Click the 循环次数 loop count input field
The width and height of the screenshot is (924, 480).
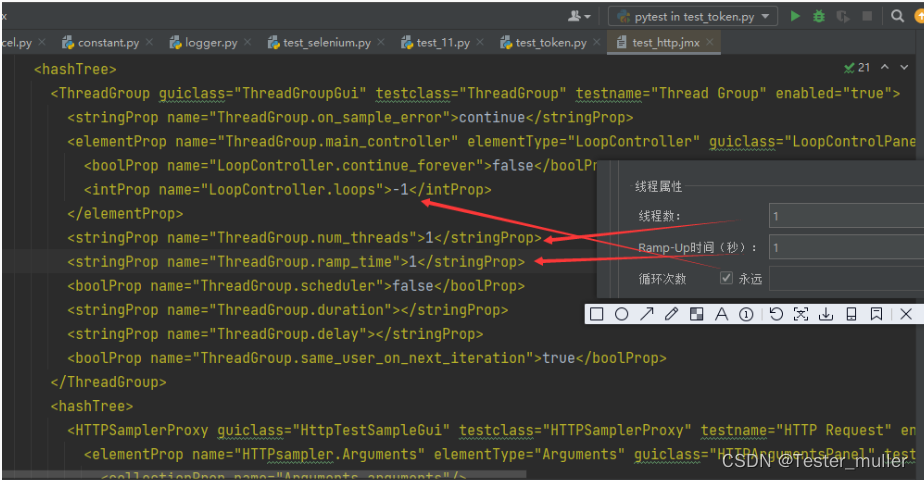[846, 279]
